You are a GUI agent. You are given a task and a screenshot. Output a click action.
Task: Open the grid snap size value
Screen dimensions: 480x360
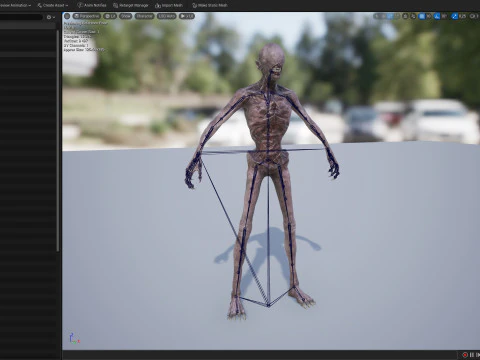point(429,16)
